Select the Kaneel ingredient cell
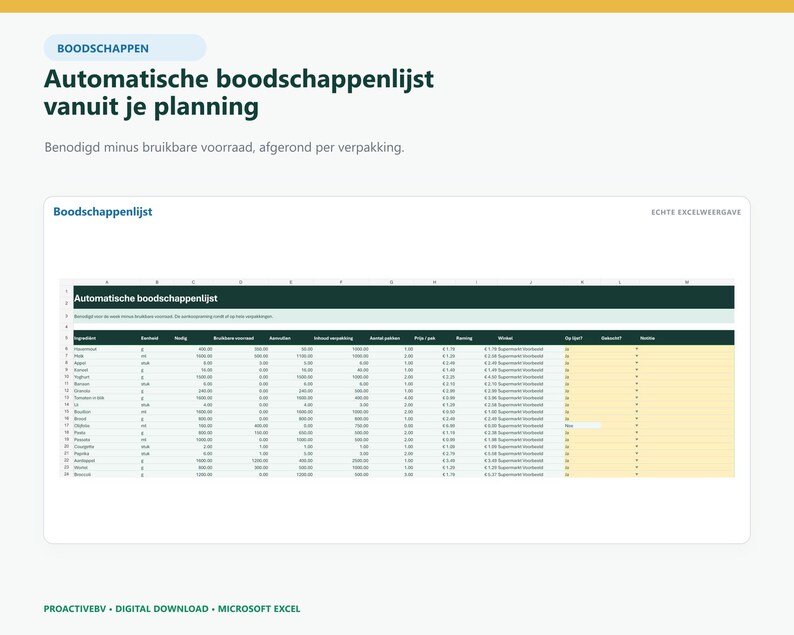The image size is (794, 635). coord(106,370)
